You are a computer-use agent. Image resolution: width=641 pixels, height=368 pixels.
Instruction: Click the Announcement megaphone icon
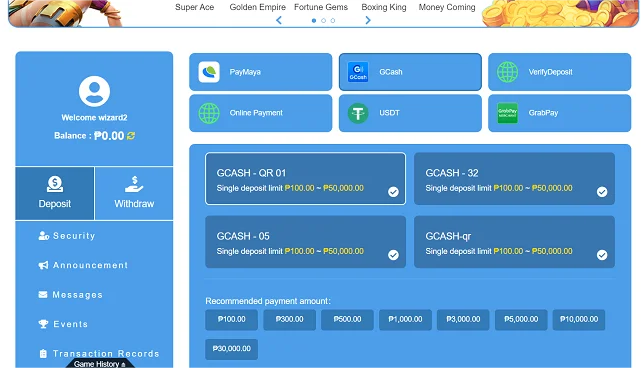click(x=43, y=265)
